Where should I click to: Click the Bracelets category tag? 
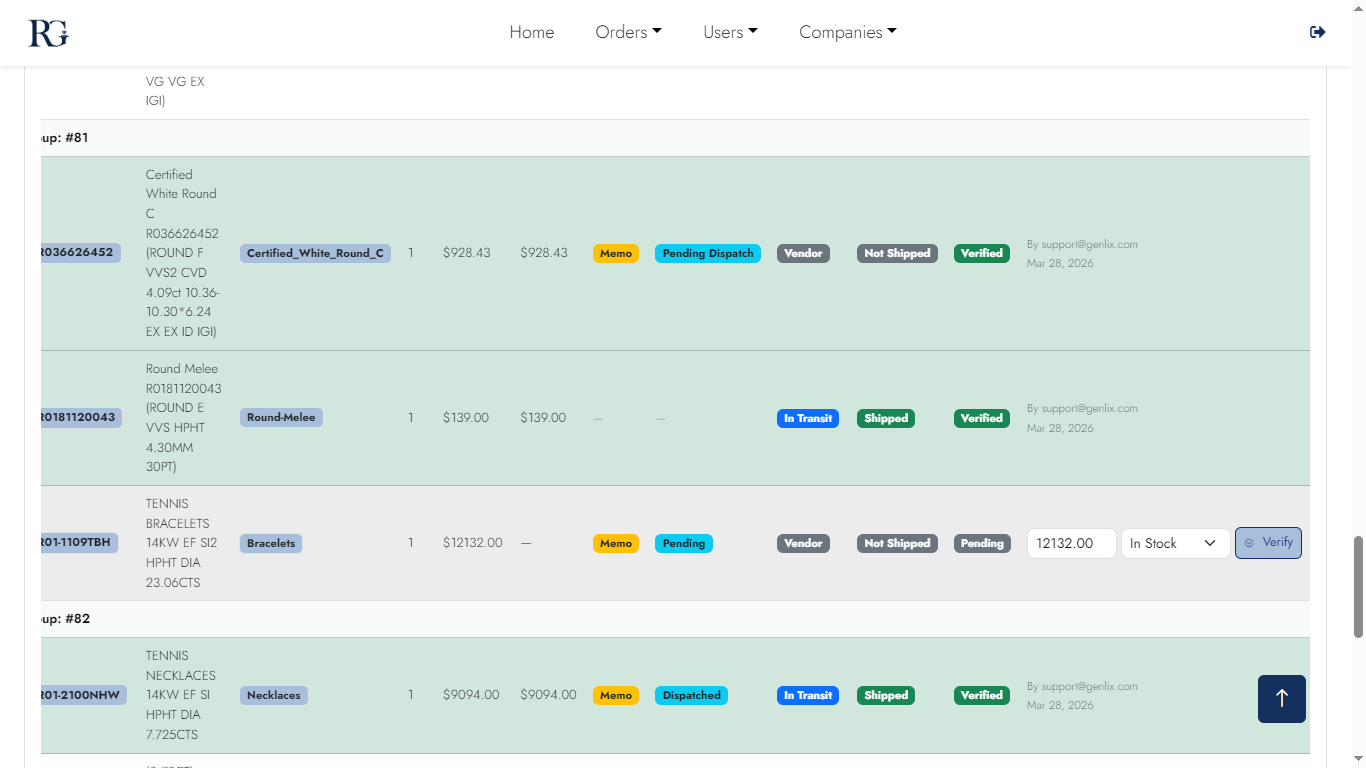(x=271, y=543)
